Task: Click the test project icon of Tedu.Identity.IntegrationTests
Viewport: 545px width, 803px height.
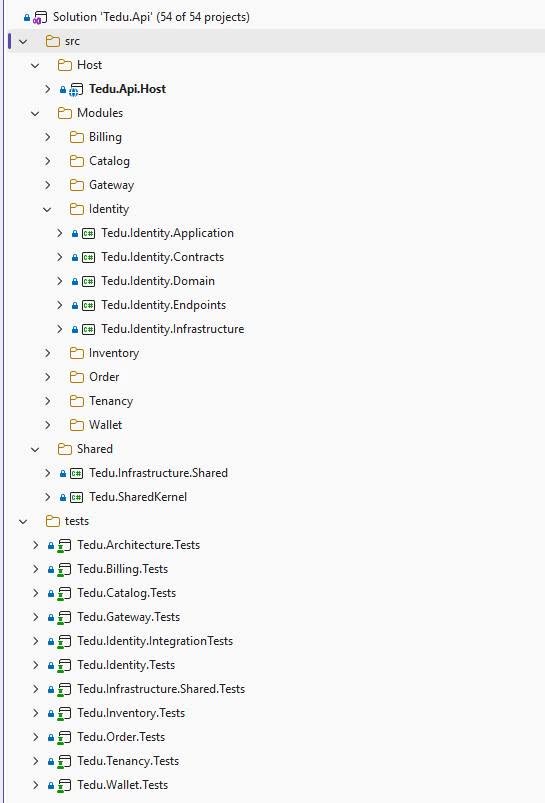Action: [x=64, y=642]
